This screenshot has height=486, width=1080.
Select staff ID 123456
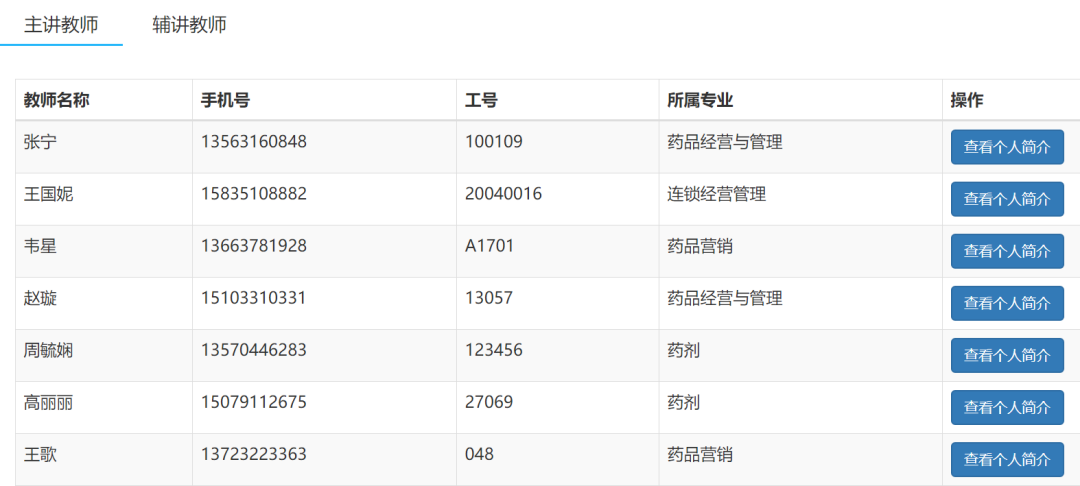coord(494,350)
